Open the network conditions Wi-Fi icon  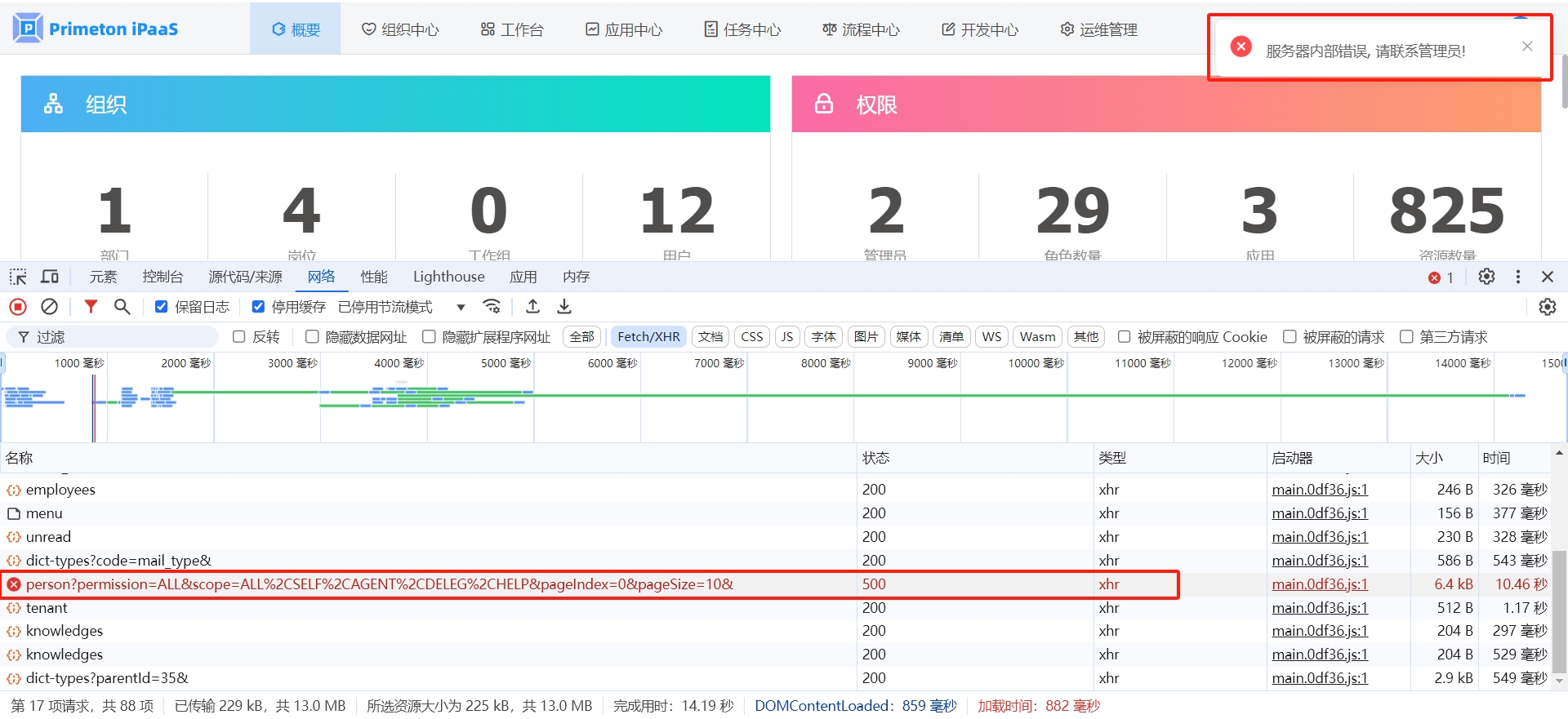pos(492,307)
